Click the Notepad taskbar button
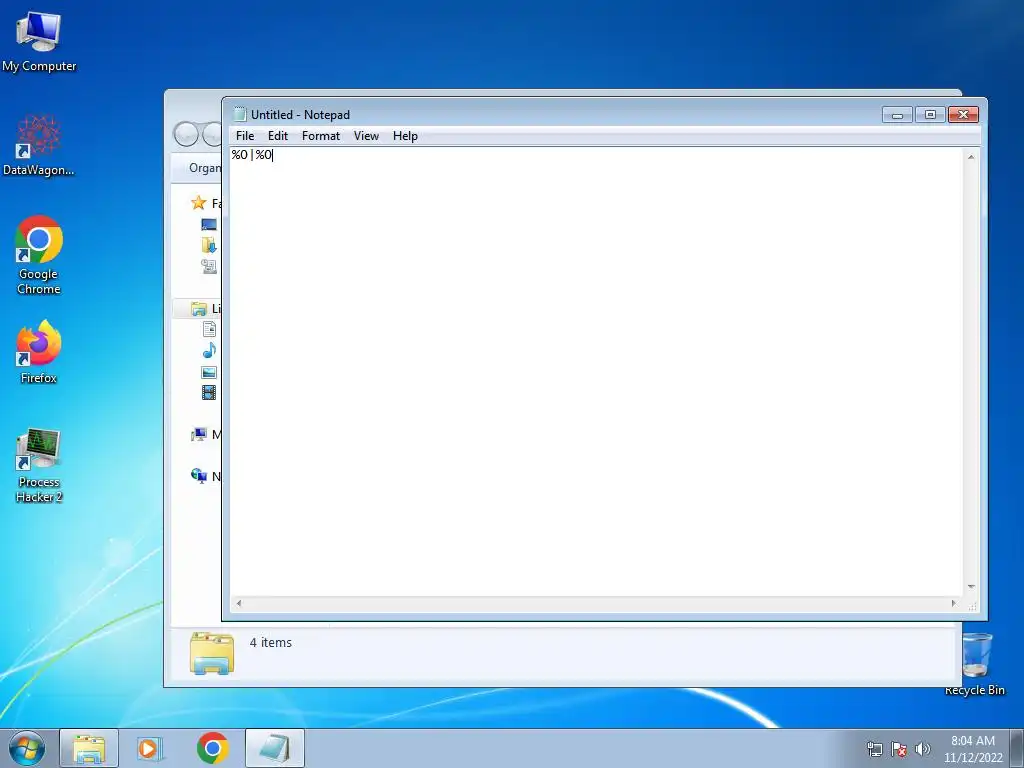The image size is (1024, 768). [x=275, y=748]
